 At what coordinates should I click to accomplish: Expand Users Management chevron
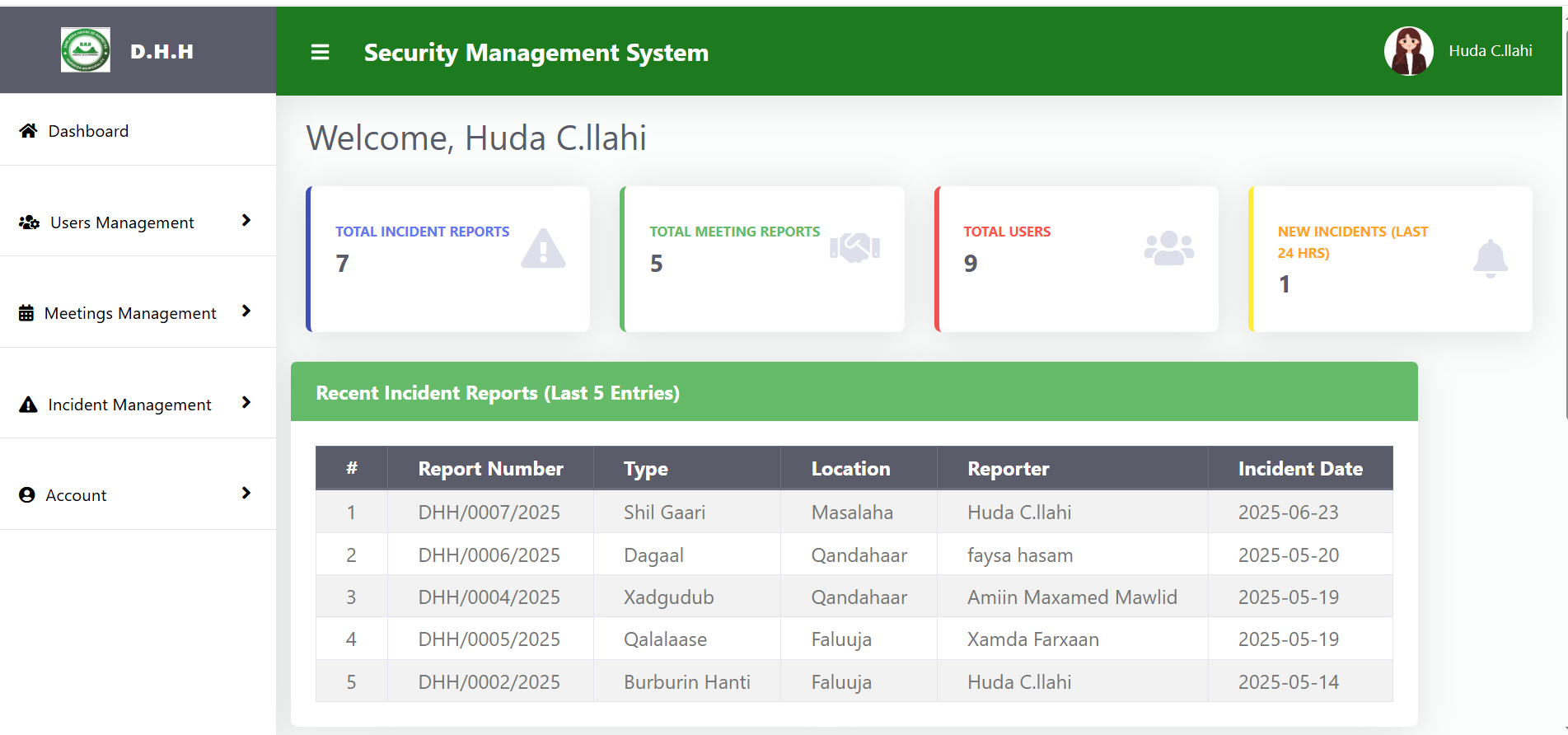pyautogui.click(x=246, y=221)
